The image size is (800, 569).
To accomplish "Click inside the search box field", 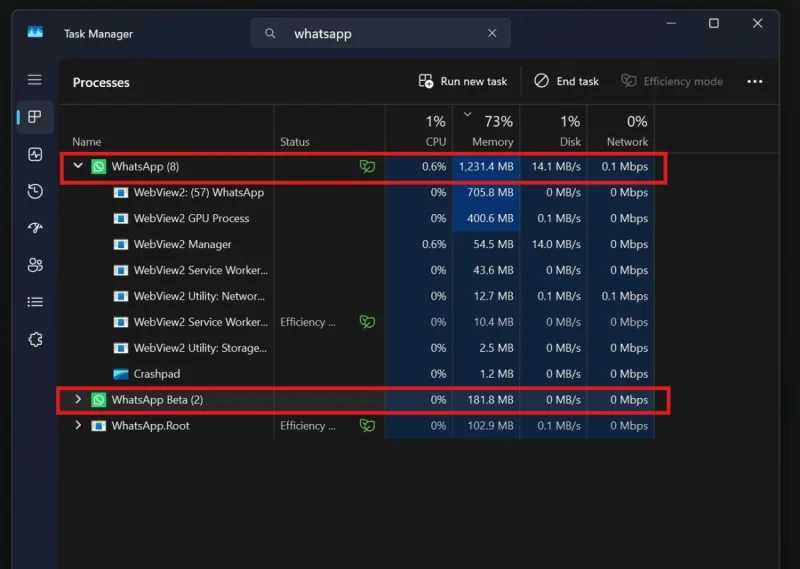I will pos(380,33).
